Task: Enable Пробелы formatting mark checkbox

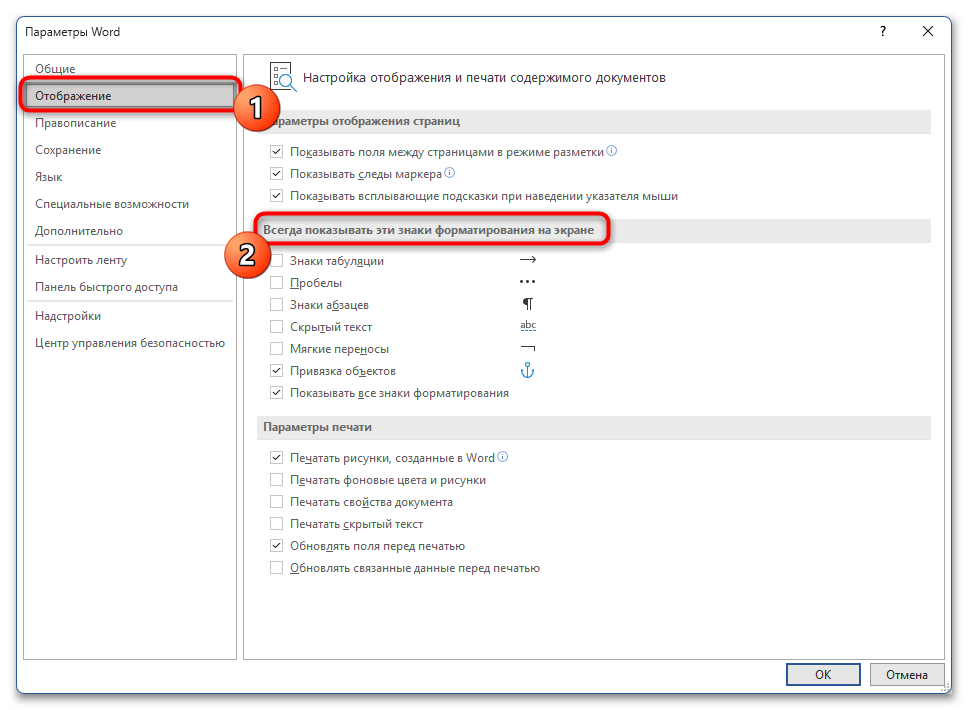Action: pos(277,283)
